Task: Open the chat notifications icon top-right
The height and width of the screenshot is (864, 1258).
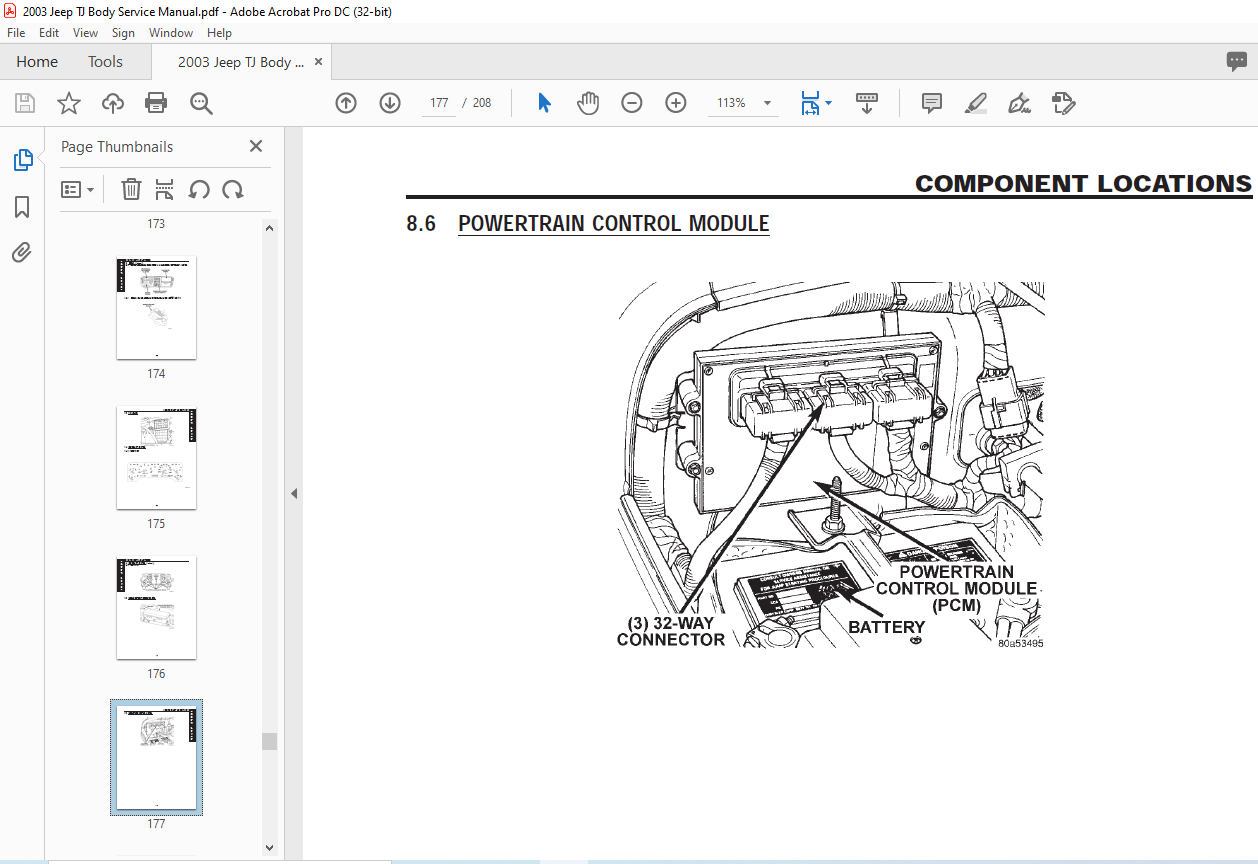Action: click(1237, 62)
